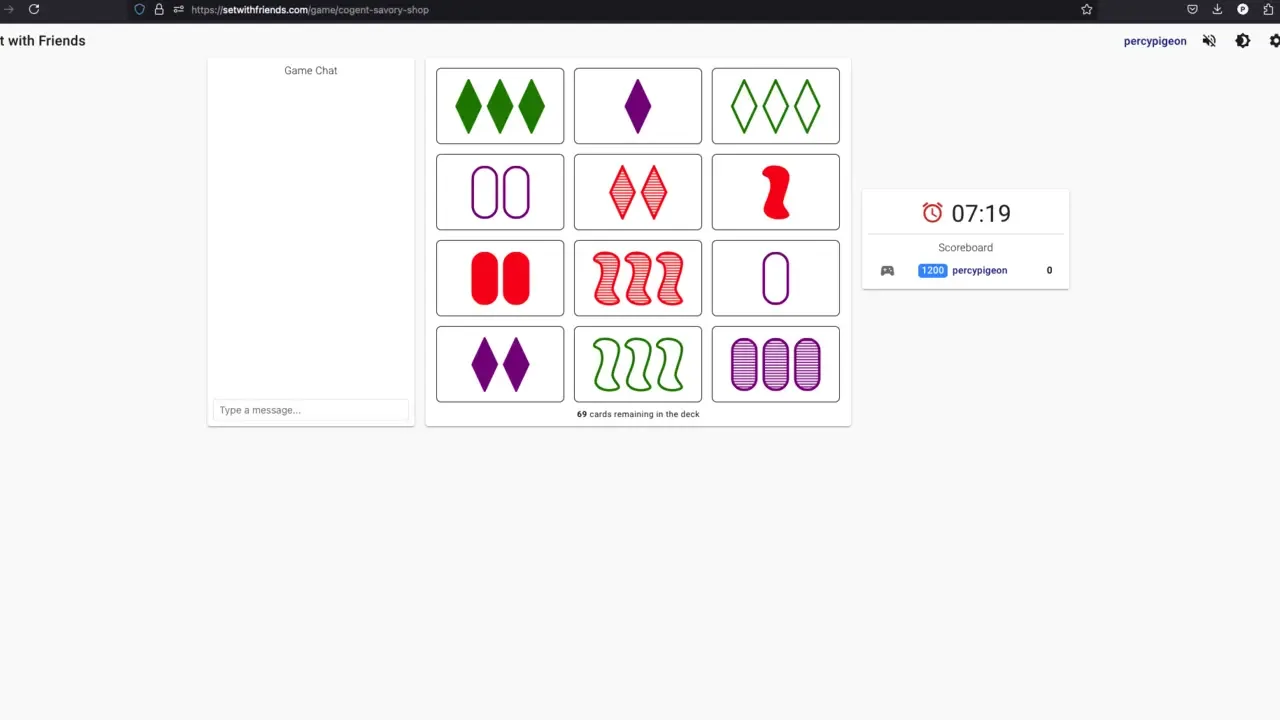Viewport: 1280px width, 720px height.
Task: Pick the two solid red ovals card
Action: (500, 278)
